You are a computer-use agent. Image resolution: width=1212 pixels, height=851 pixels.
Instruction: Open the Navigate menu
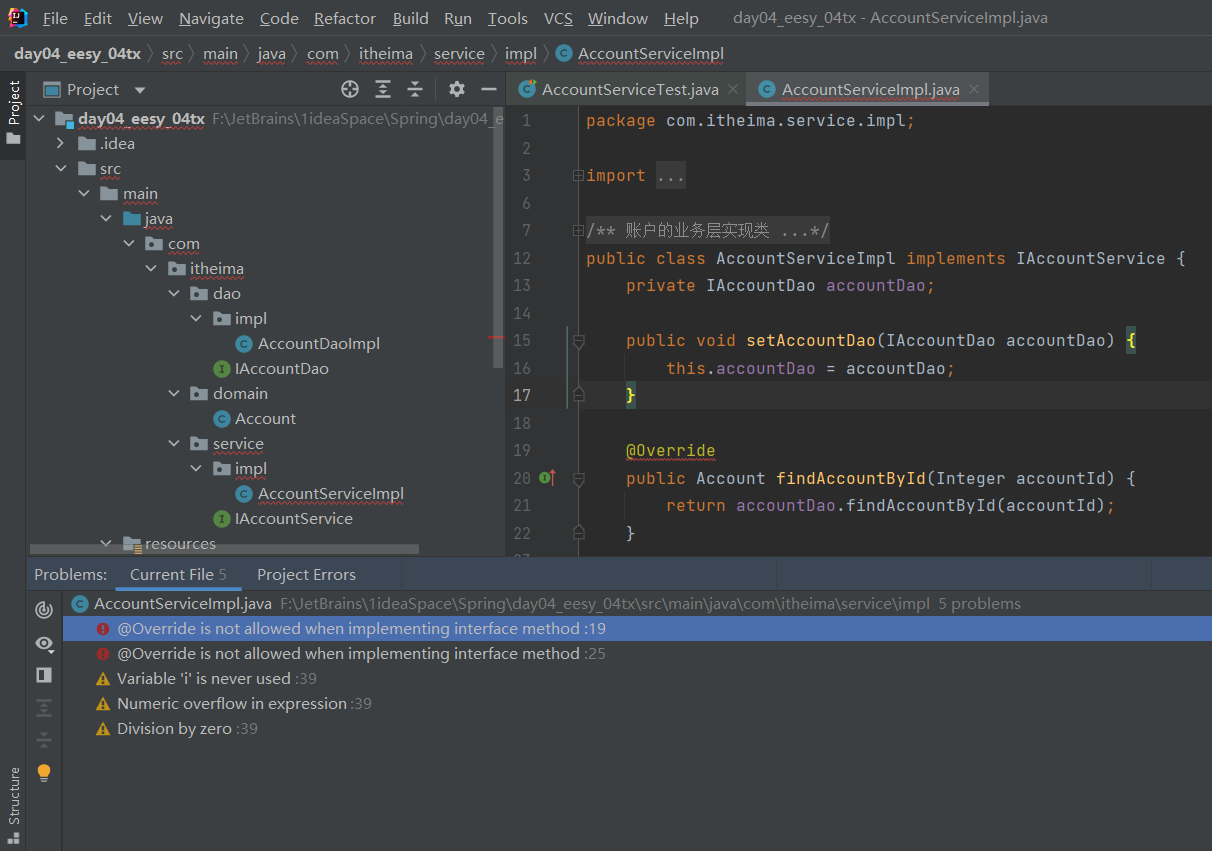(x=211, y=18)
